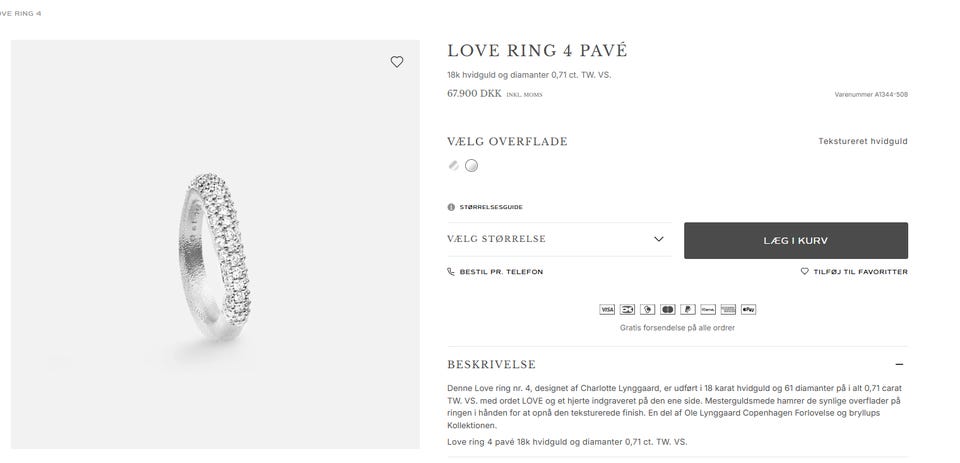Click the chevron on the size selector

coord(659,239)
